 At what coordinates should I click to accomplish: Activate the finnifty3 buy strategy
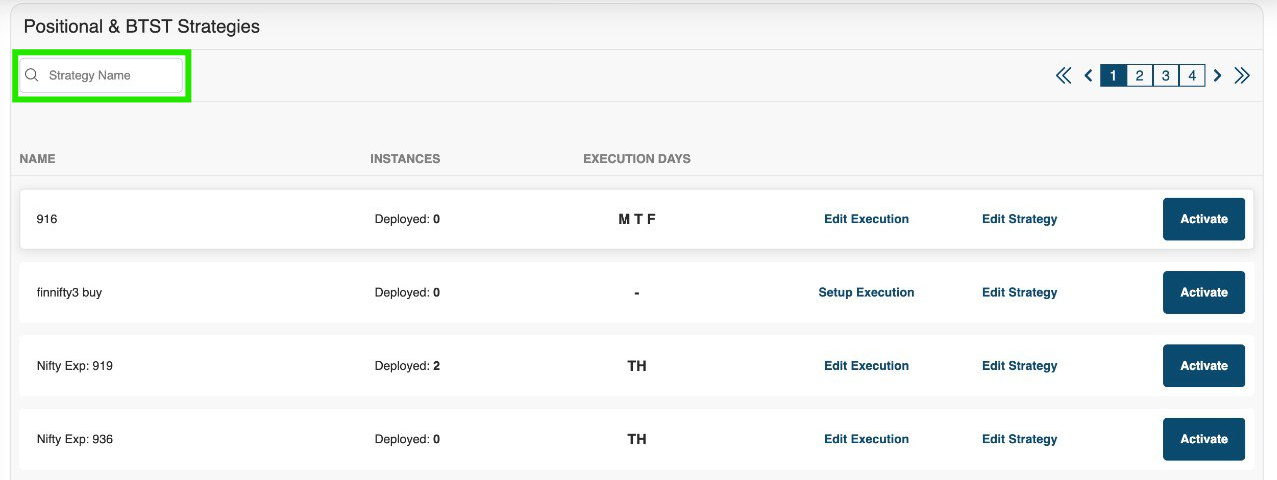[x=1204, y=292]
